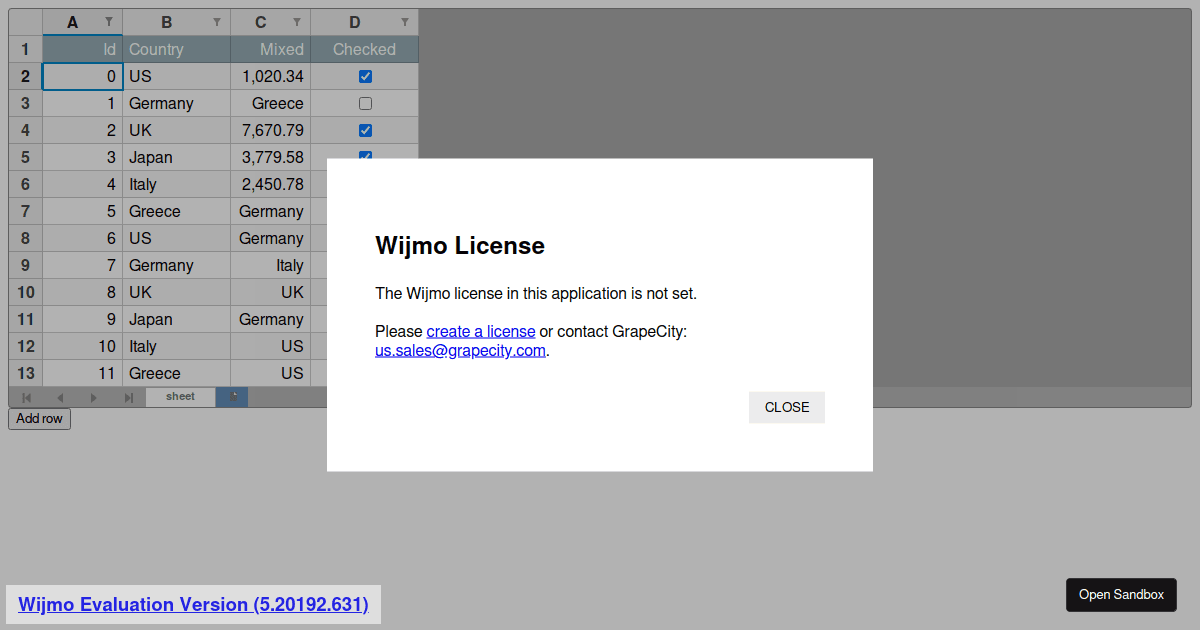Toggle the checkbox in the UK row 4
Image resolution: width=1200 pixels, height=630 pixels.
[x=365, y=130]
